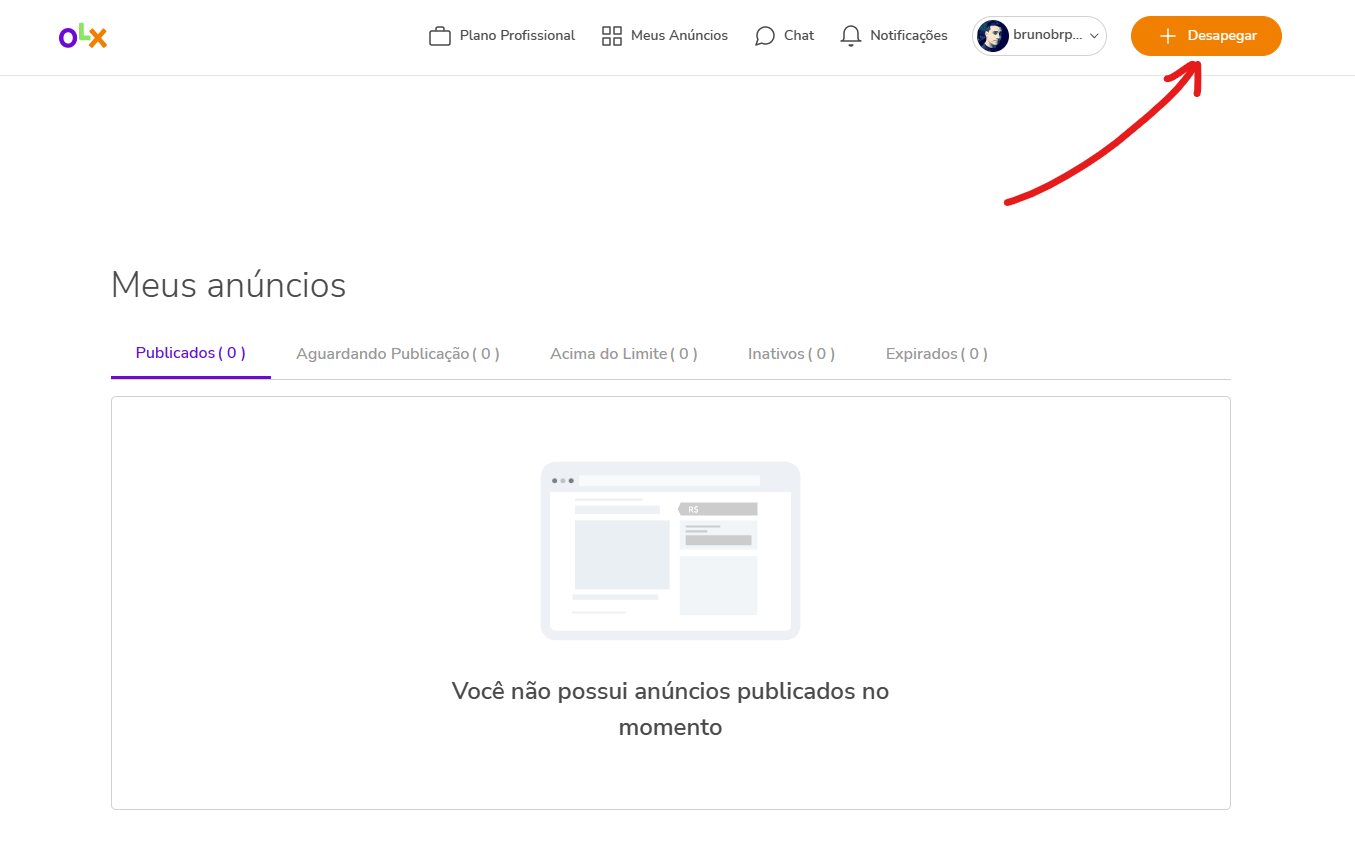Expand the brunobrp account dropdown chevron
The image size is (1355, 865).
1094,36
